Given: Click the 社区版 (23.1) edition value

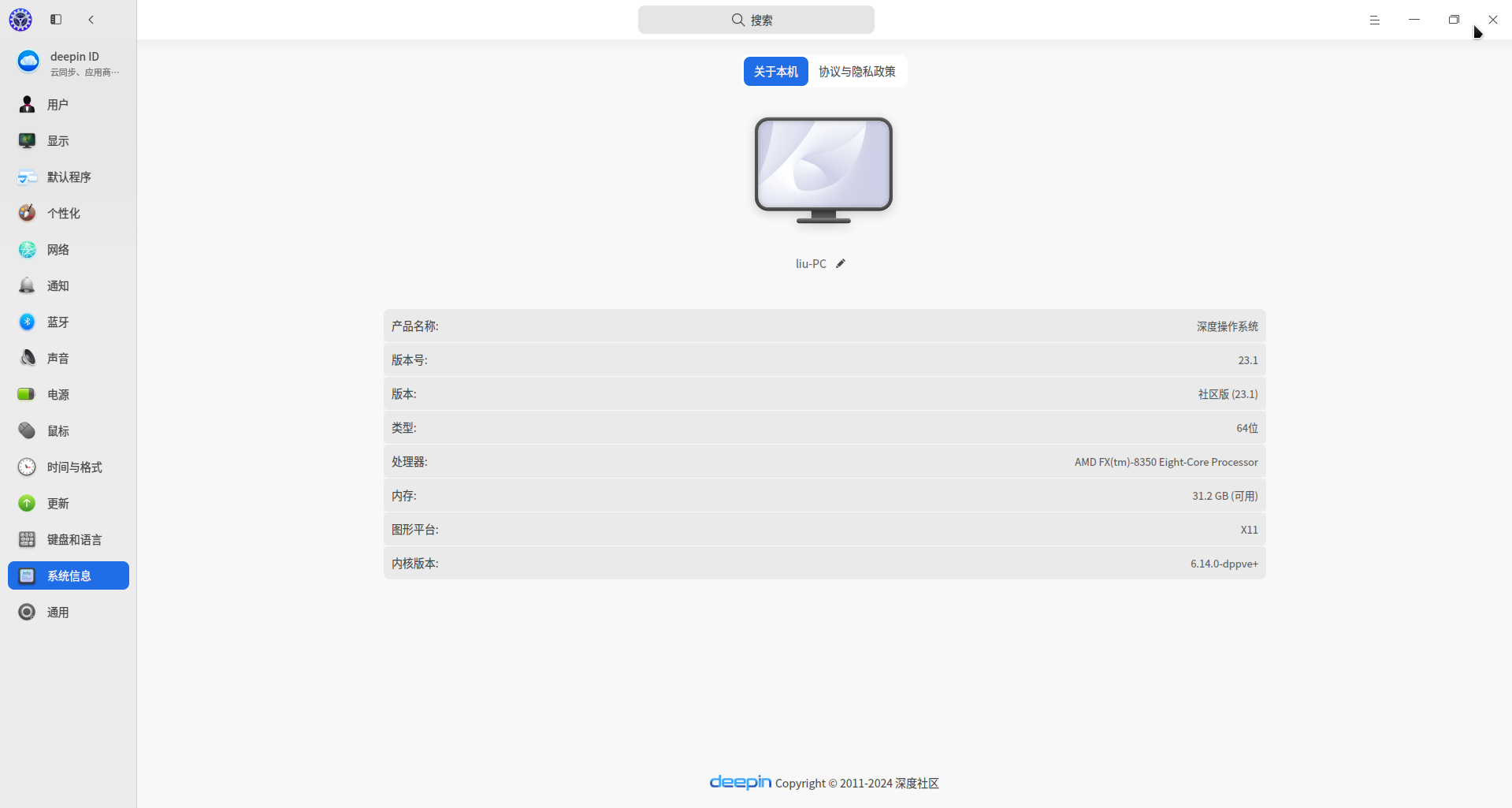Looking at the screenshot, I should (1228, 394).
